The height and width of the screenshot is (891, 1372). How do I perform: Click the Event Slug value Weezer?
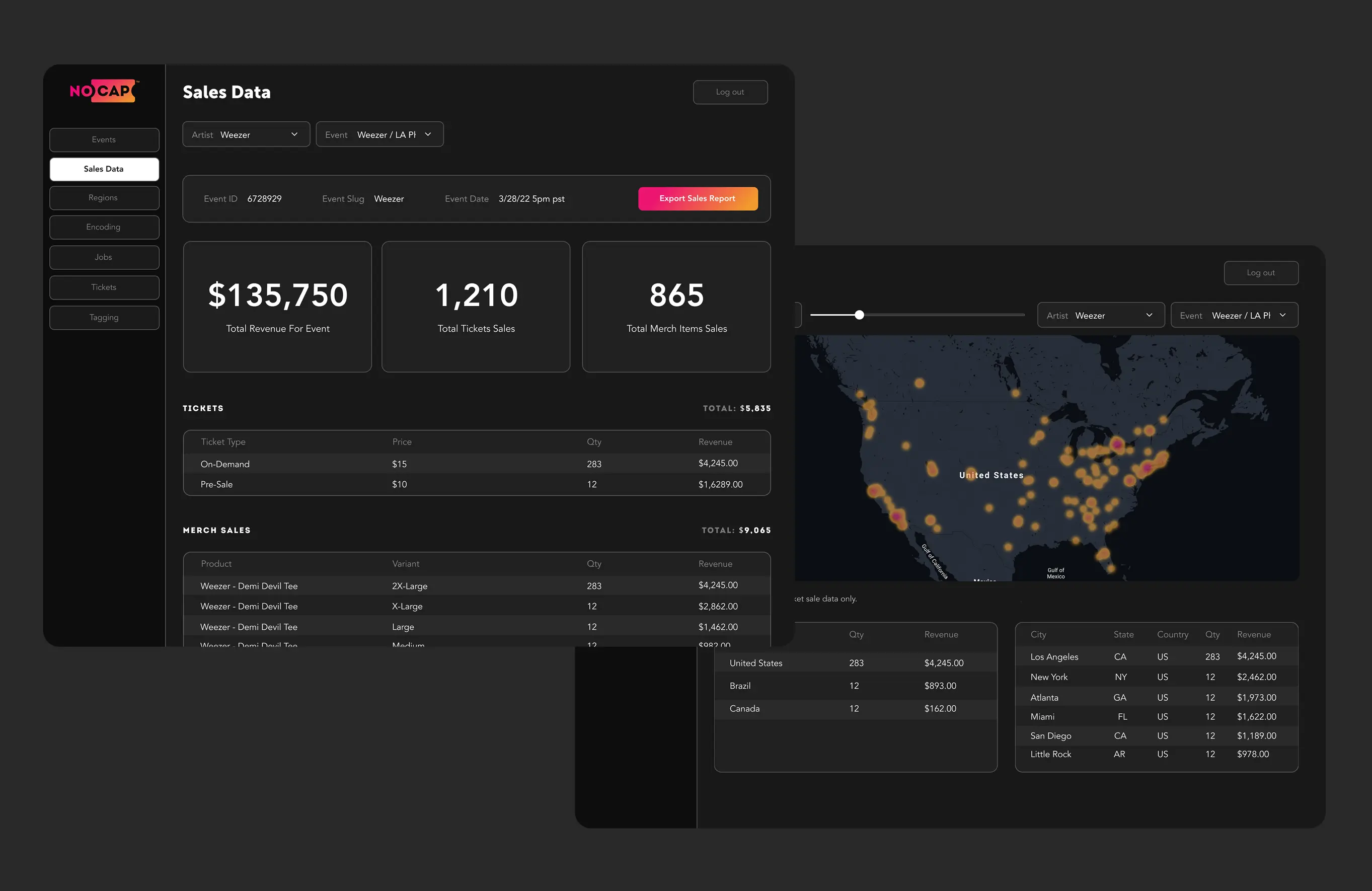coord(389,199)
